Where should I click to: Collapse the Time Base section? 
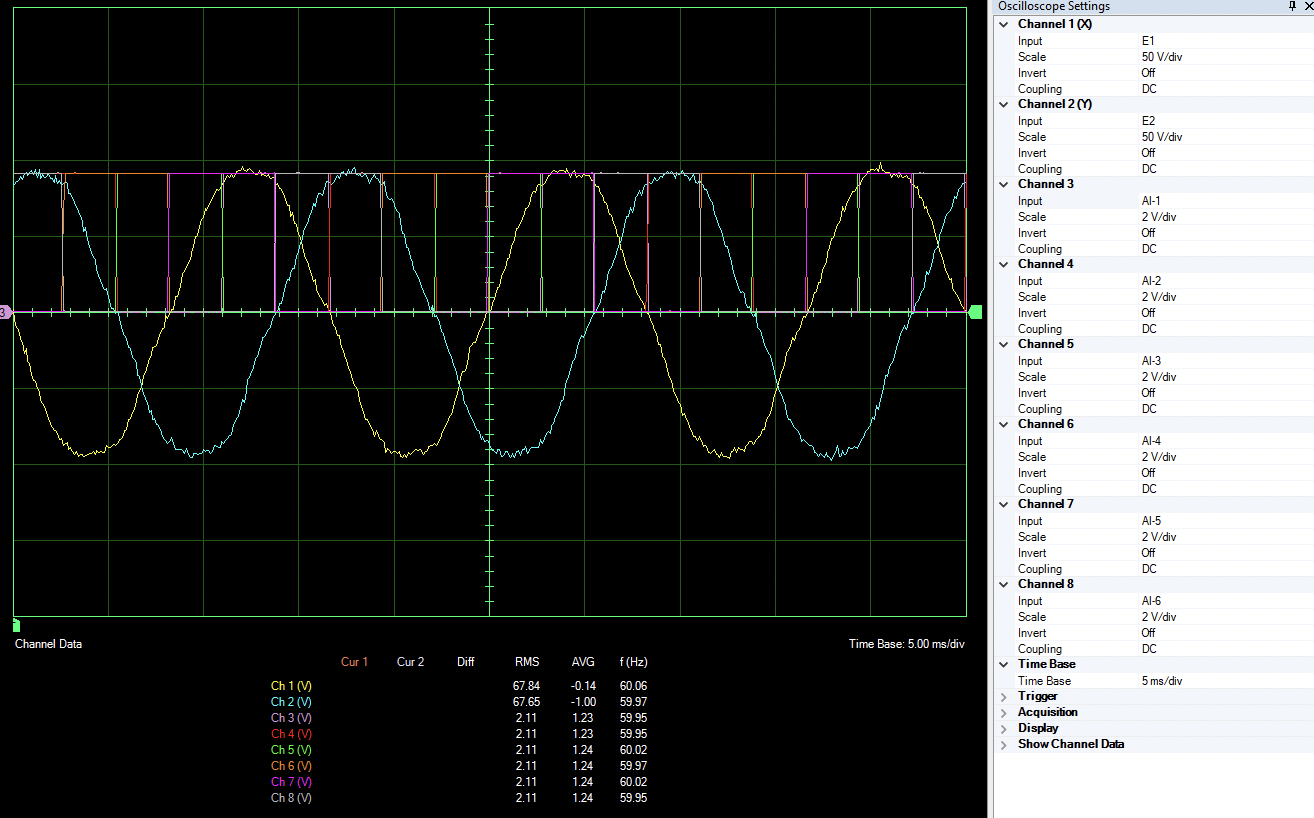(1004, 664)
